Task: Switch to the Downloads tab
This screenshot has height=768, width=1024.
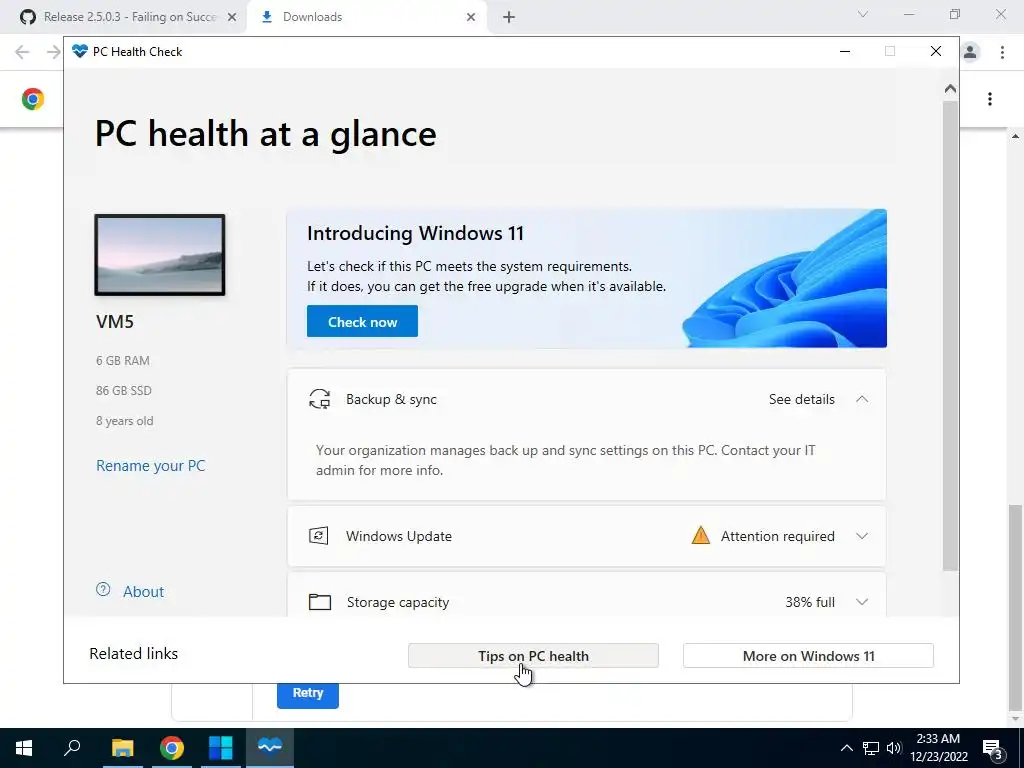Action: (x=366, y=17)
